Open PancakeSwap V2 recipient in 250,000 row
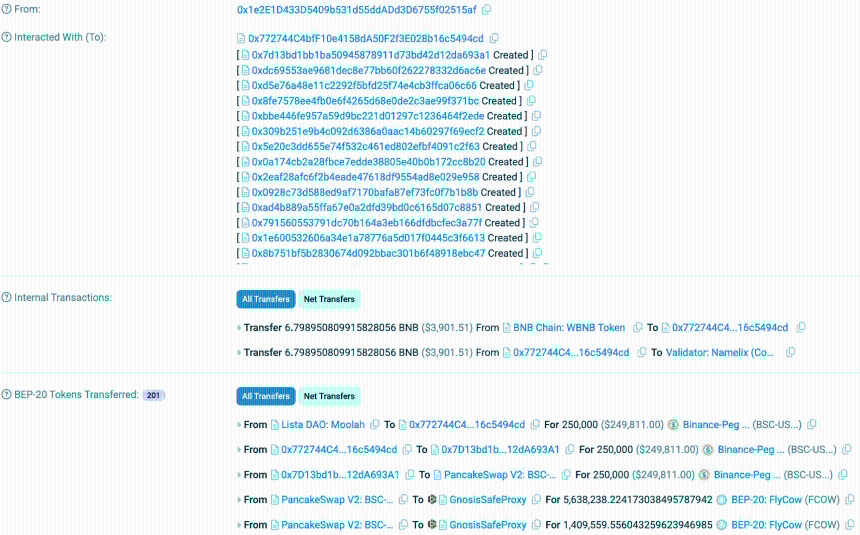 500,475
